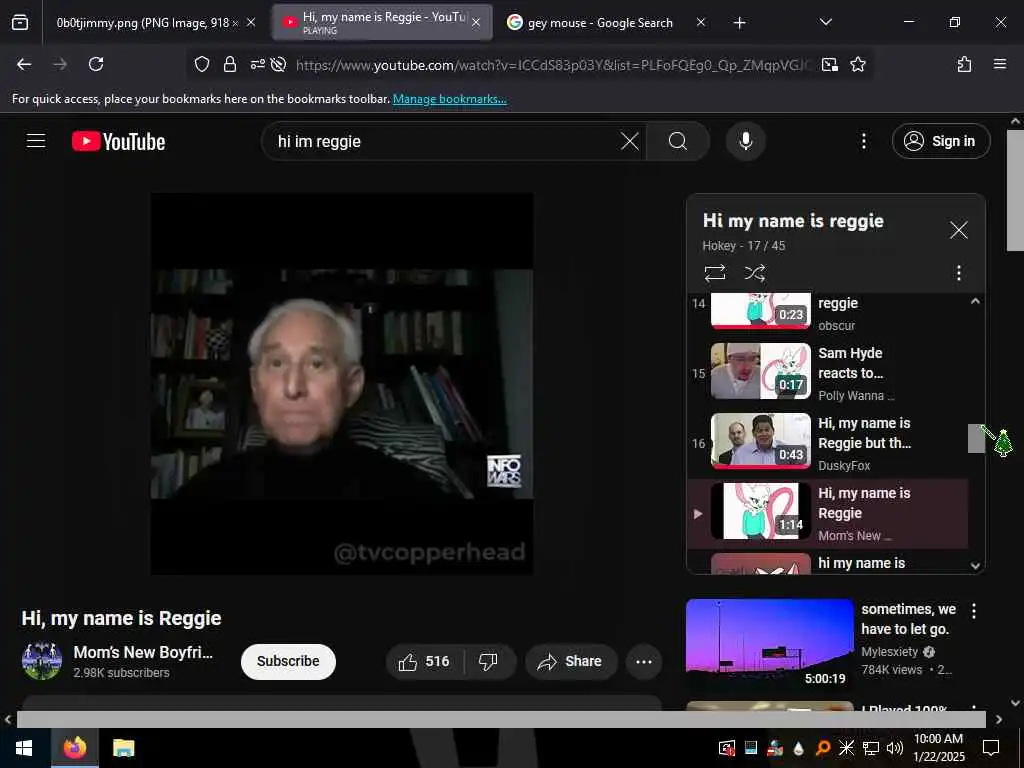Screen dimensions: 1024x768
Task: Close the playlist panel
Action: 958,230
